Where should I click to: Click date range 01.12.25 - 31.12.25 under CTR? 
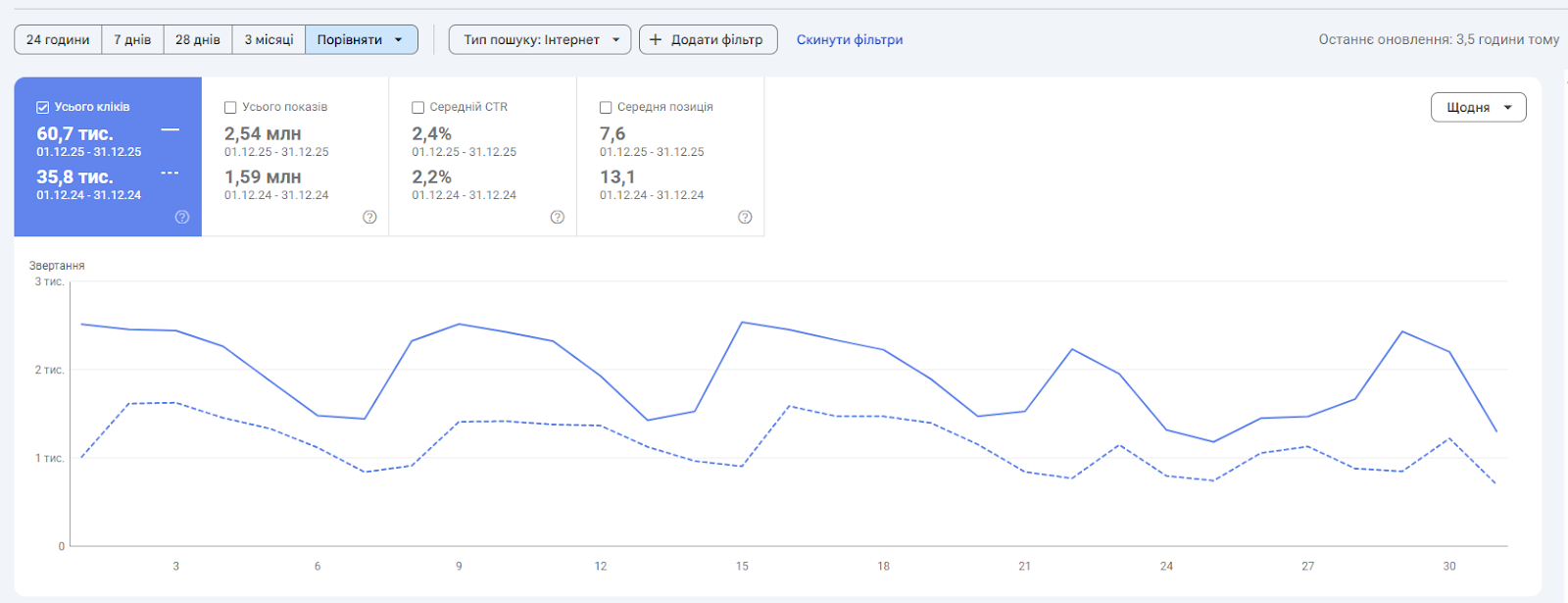click(x=465, y=152)
